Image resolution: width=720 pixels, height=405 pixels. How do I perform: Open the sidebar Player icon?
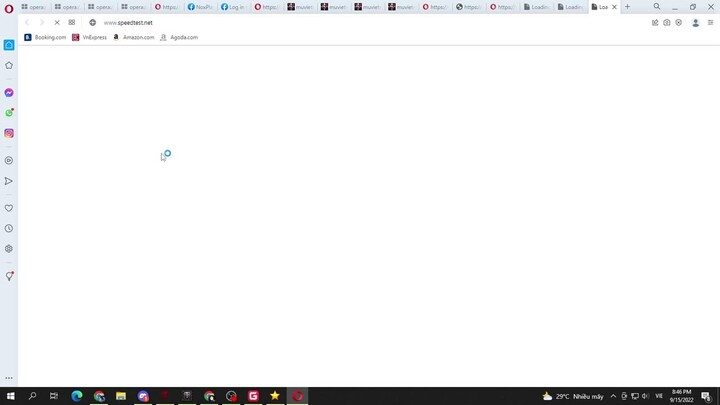coord(9,160)
